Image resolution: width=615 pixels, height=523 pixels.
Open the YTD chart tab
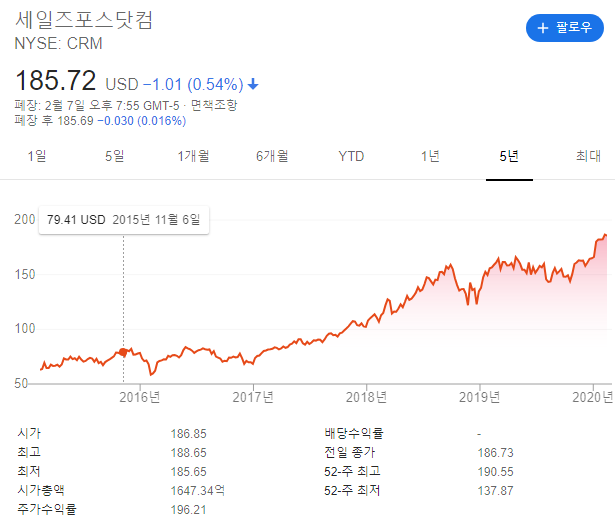click(x=351, y=156)
